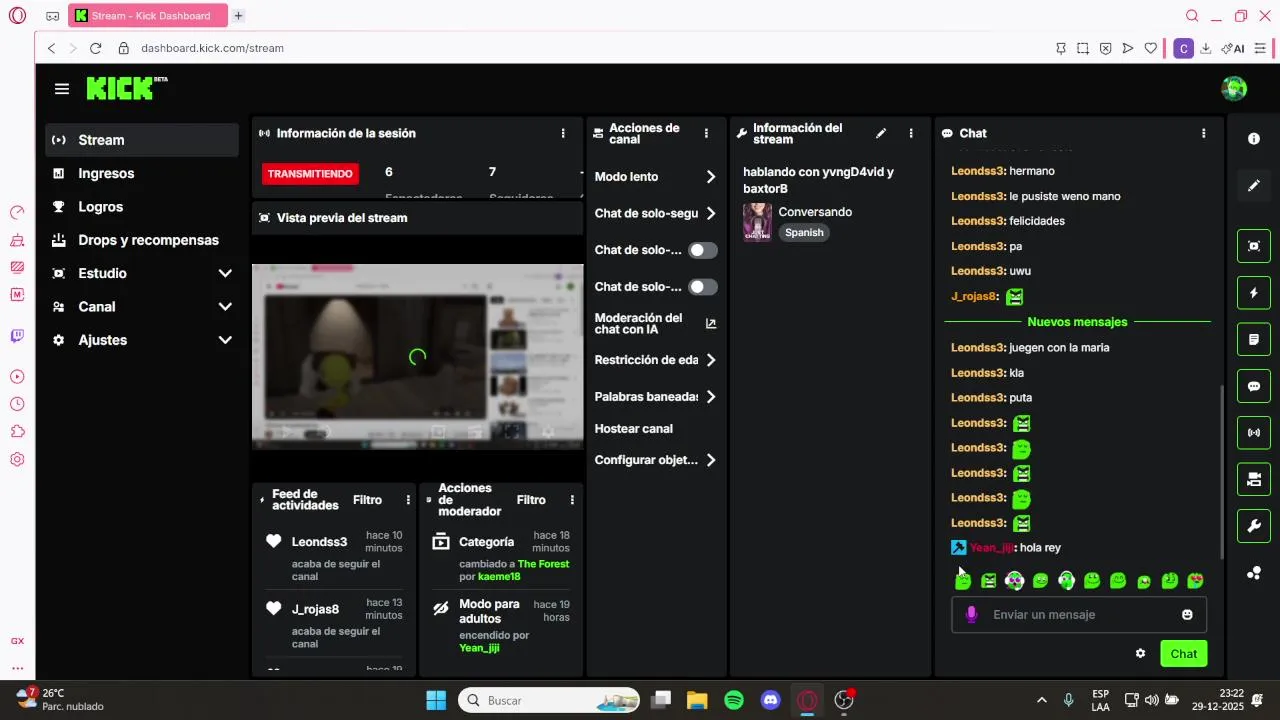Open the hamburger menu next to Kick logo
This screenshot has width=1280, height=720.
pos(62,89)
